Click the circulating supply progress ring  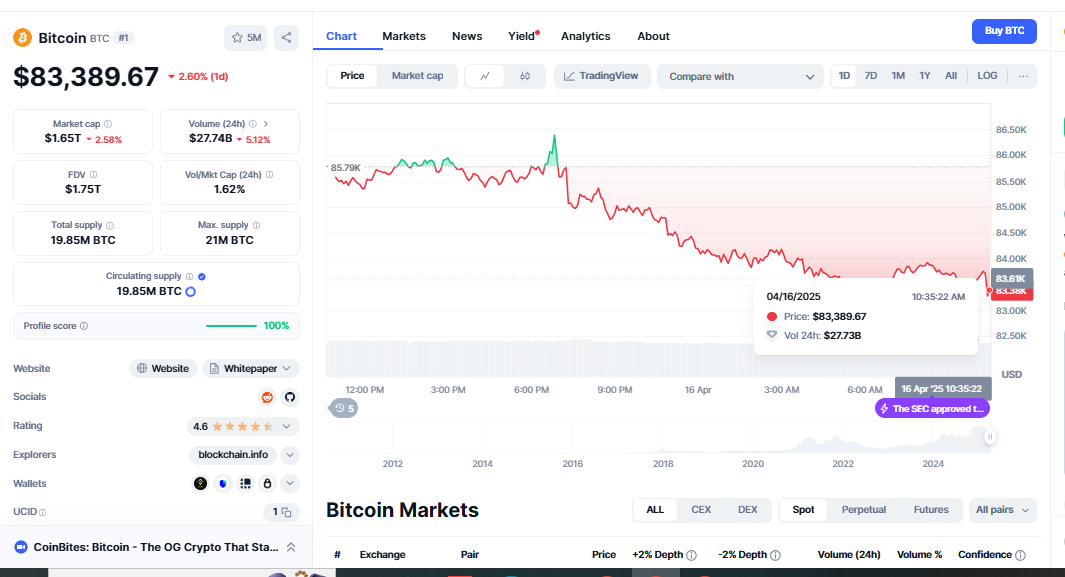[x=191, y=292]
